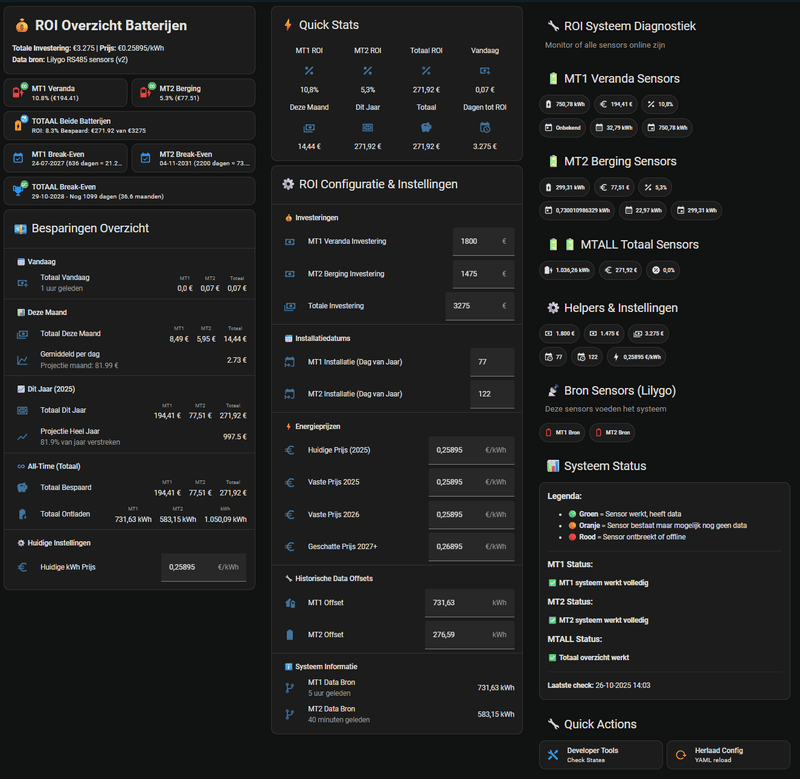The image size is (800, 779).
Task: Edit Geschatte Prijs 2027+ field
Action: [x=471, y=547]
